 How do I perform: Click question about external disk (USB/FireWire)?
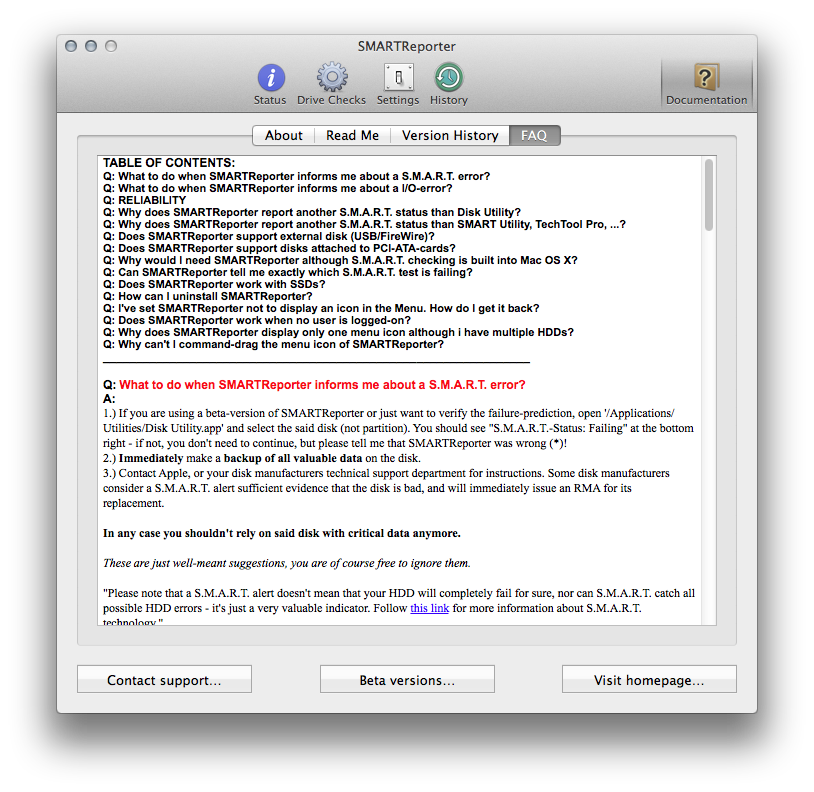(268, 236)
